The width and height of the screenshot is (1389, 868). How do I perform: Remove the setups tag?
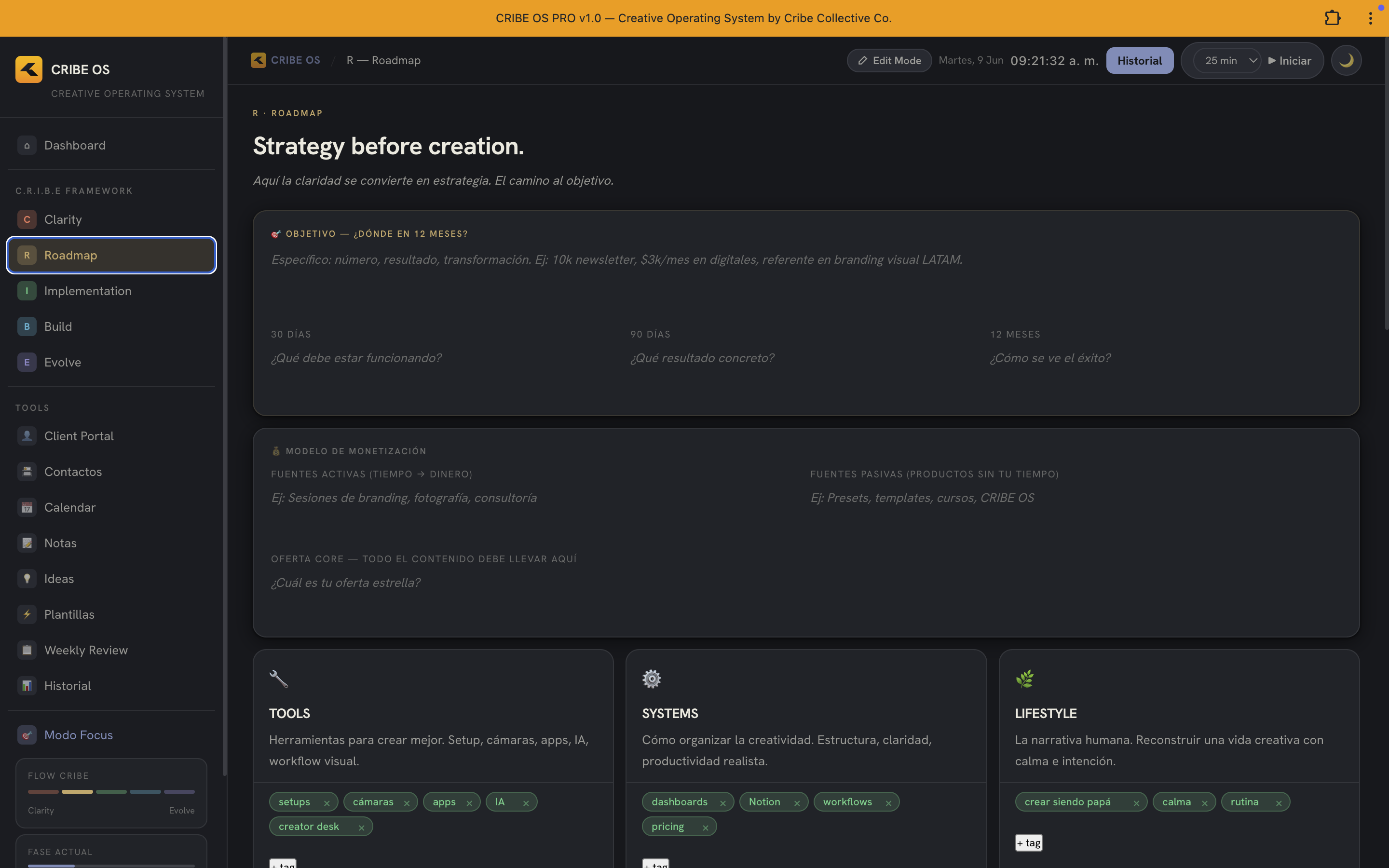click(x=327, y=803)
